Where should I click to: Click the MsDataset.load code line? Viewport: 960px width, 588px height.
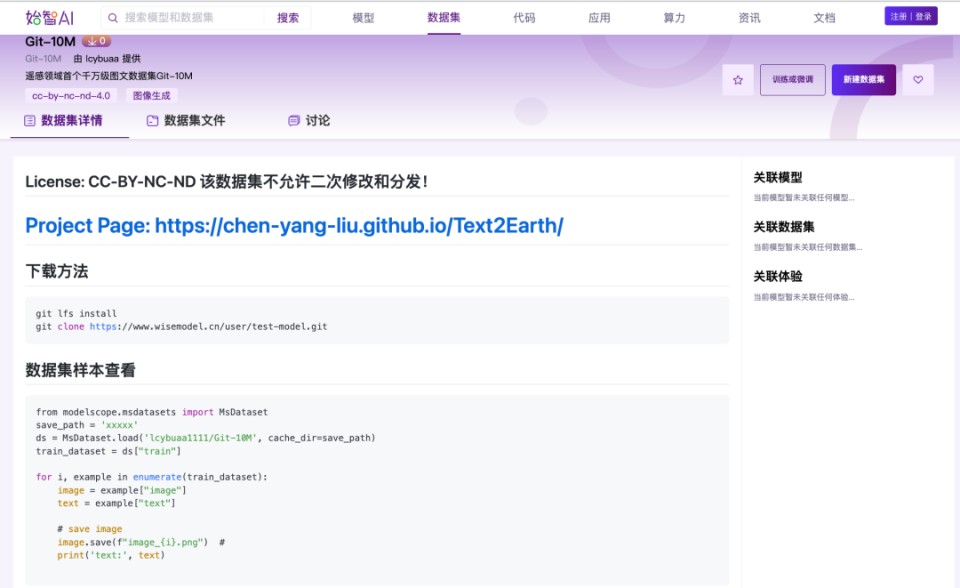tap(205, 438)
